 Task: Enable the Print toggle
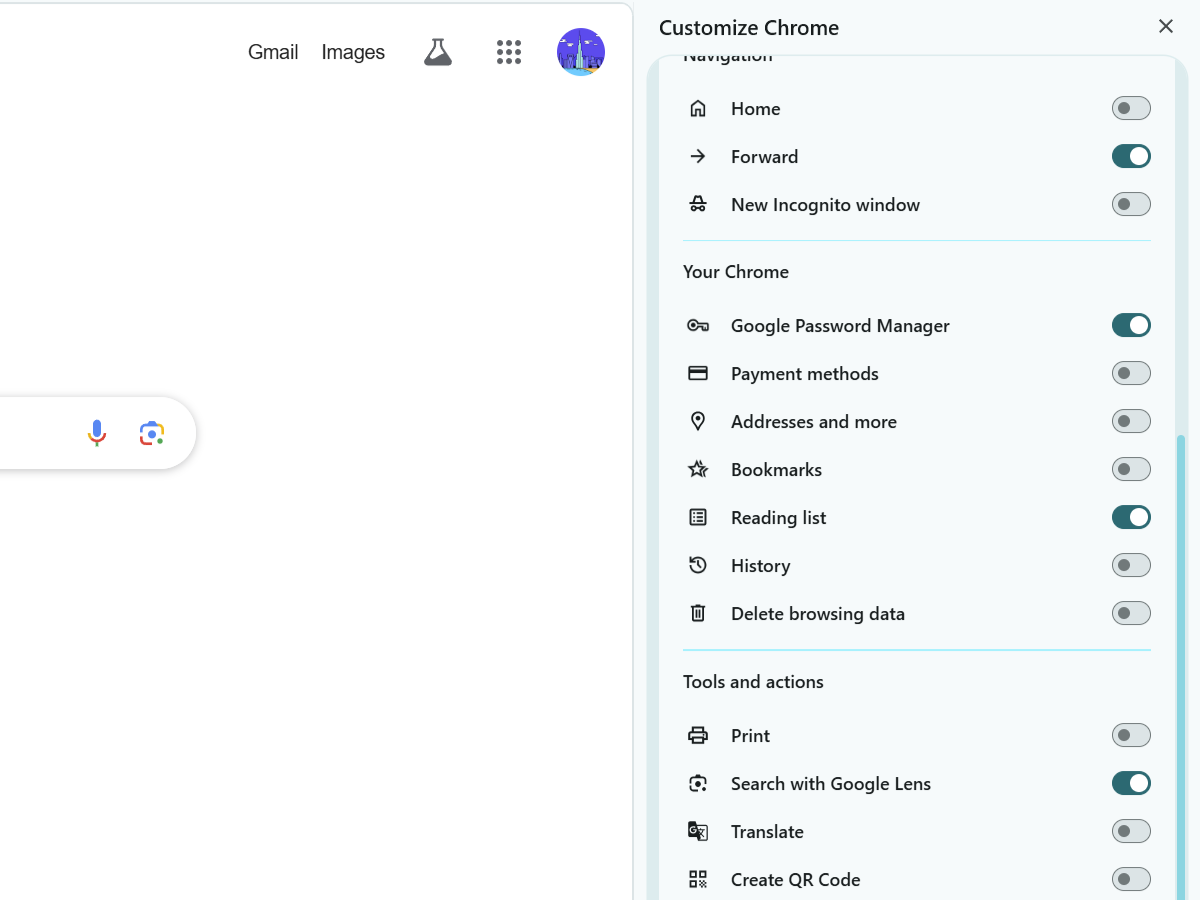(1131, 736)
